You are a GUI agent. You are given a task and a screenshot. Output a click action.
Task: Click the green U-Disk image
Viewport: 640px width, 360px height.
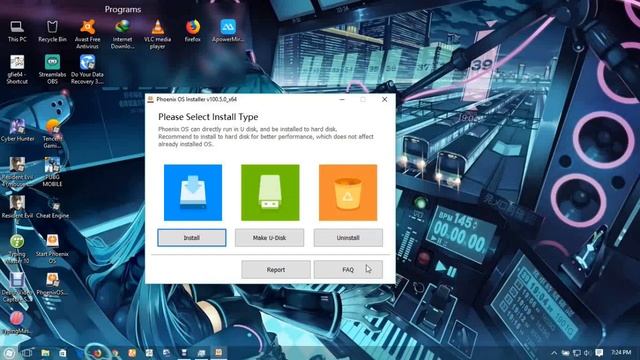click(x=270, y=193)
